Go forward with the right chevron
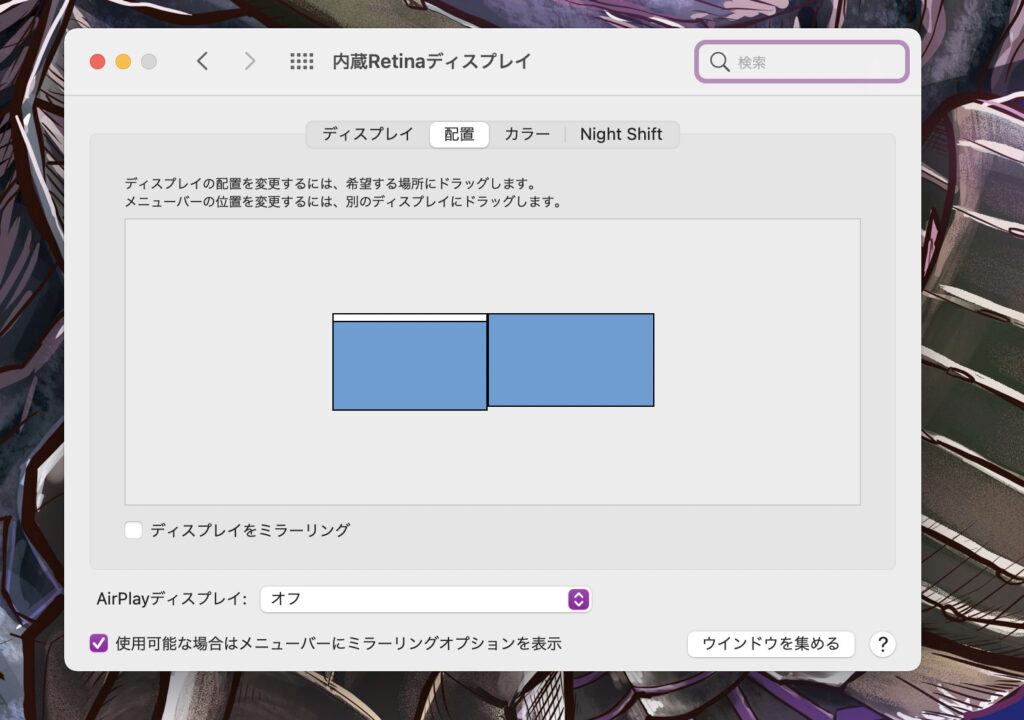1024x720 pixels. pos(249,61)
